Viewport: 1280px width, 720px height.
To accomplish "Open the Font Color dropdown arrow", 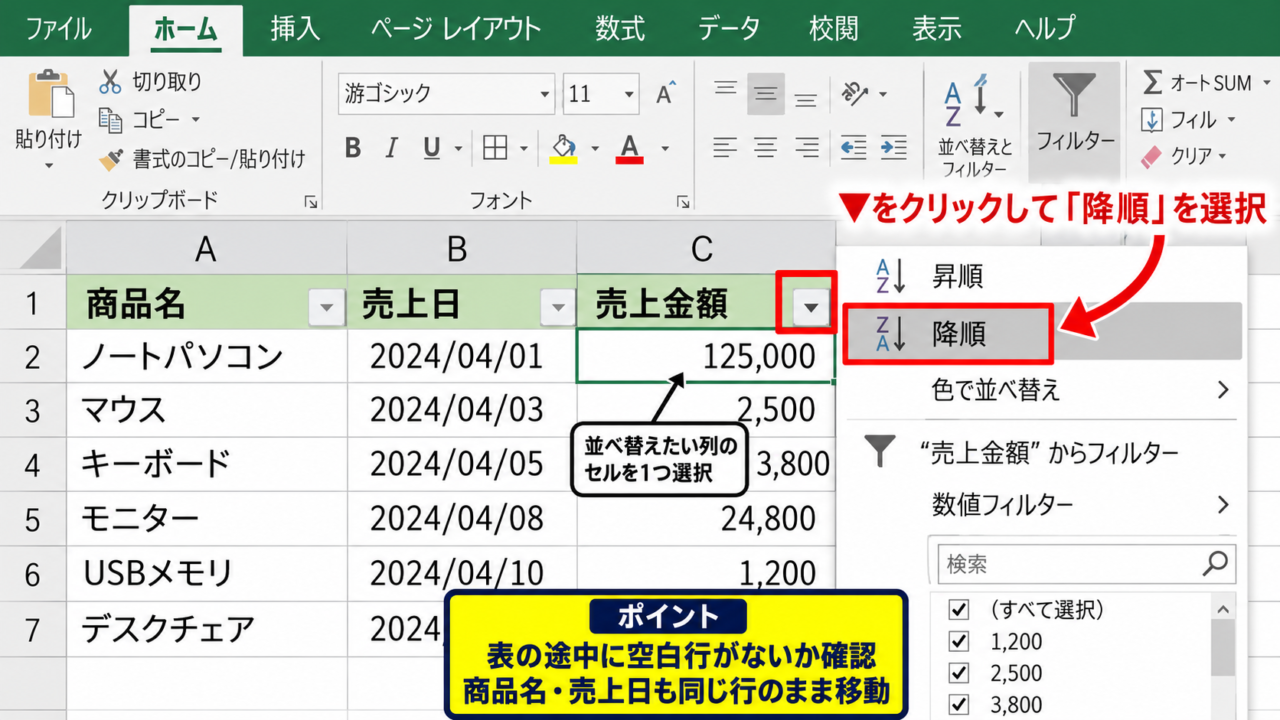I will [664, 149].
